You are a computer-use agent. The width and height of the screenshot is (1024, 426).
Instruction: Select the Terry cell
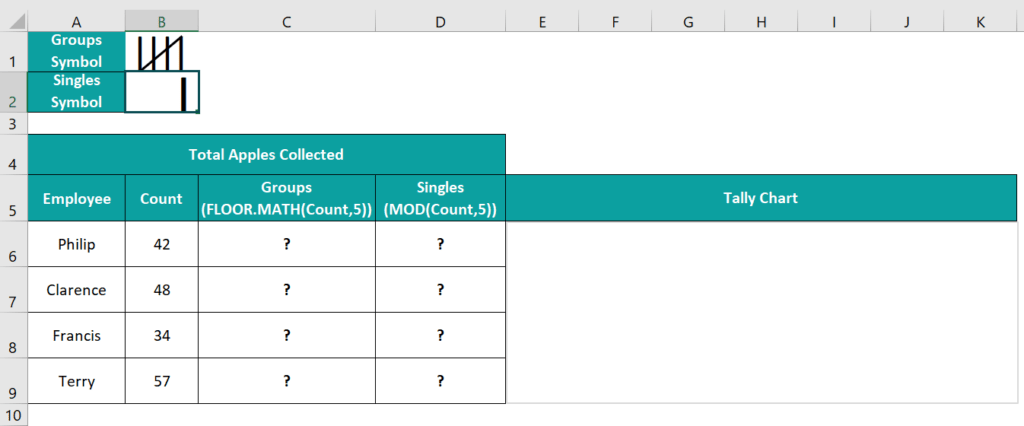coord(76,381)
